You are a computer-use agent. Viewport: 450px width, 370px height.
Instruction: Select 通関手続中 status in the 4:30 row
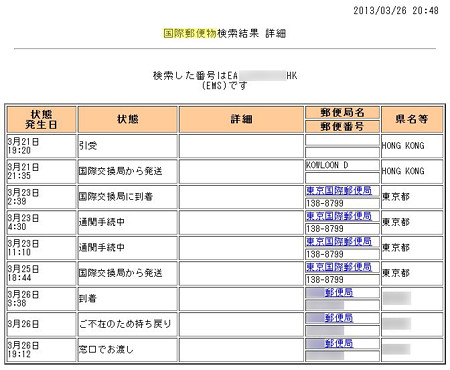(x=128, y=222)
